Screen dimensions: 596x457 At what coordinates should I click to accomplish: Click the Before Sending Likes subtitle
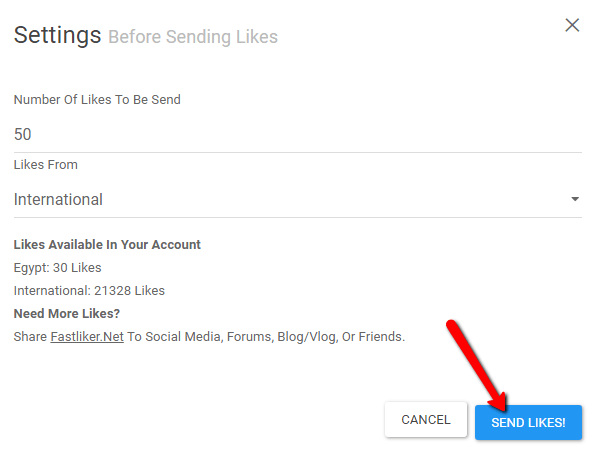(193, 37)
